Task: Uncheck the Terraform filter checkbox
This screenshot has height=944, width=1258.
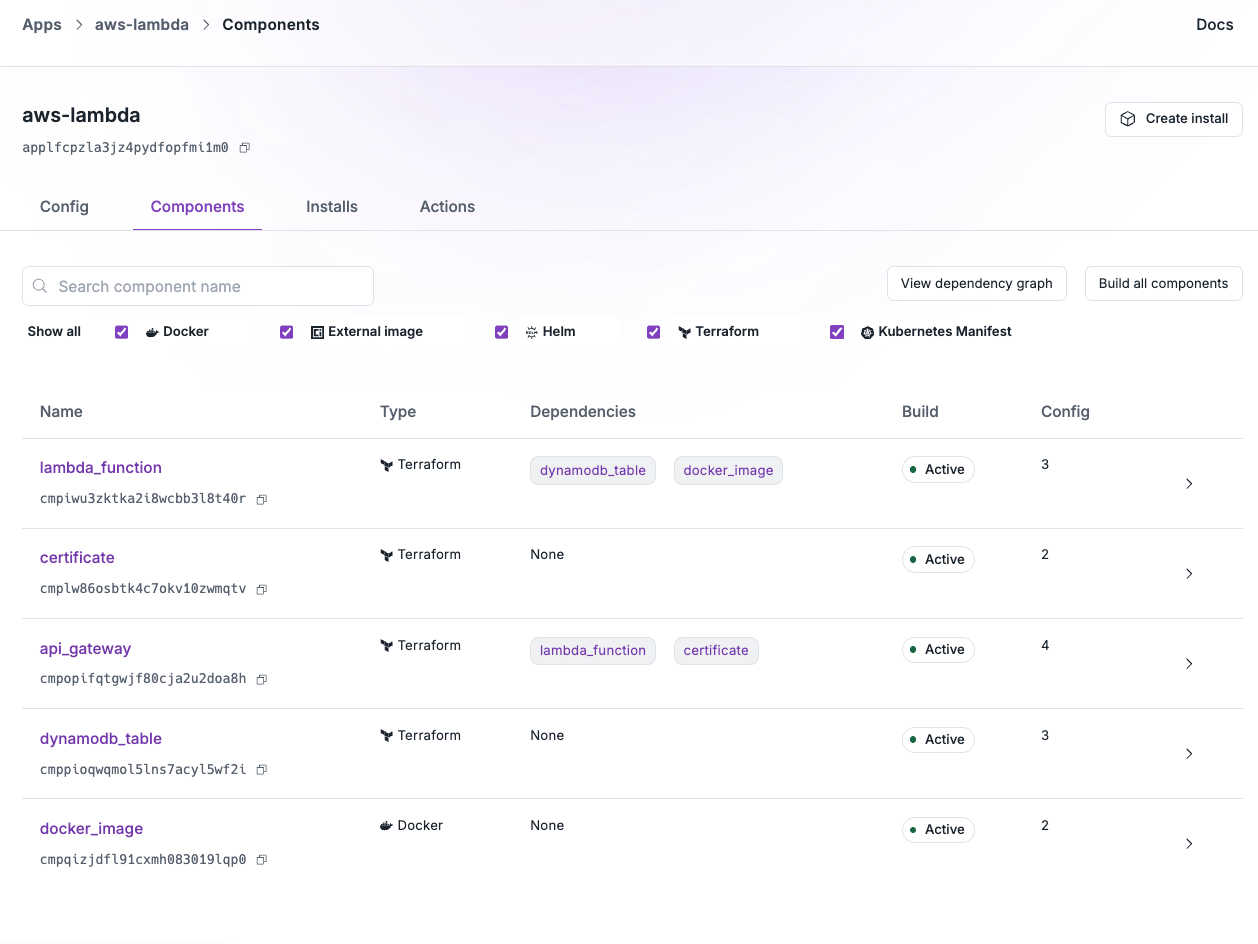Action: pyautogui.click(x=654, y=332)
